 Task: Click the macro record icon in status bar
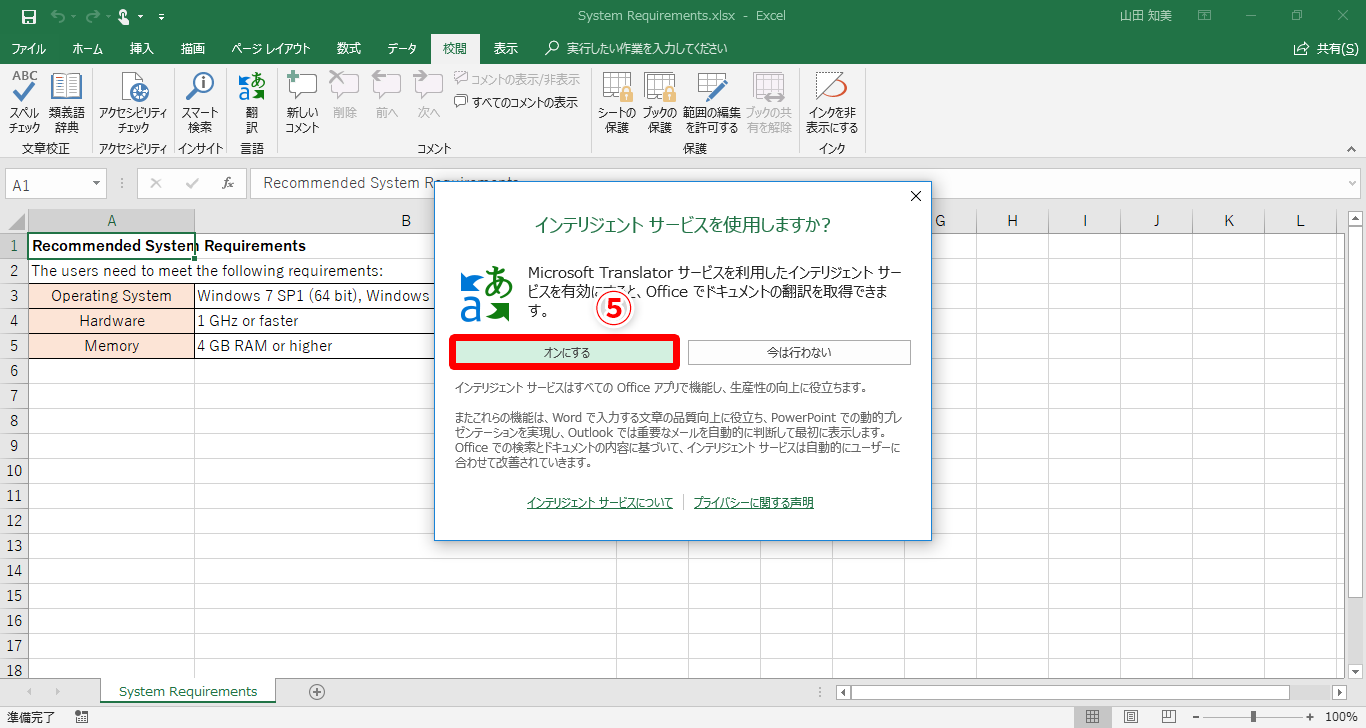pos(82,717)
